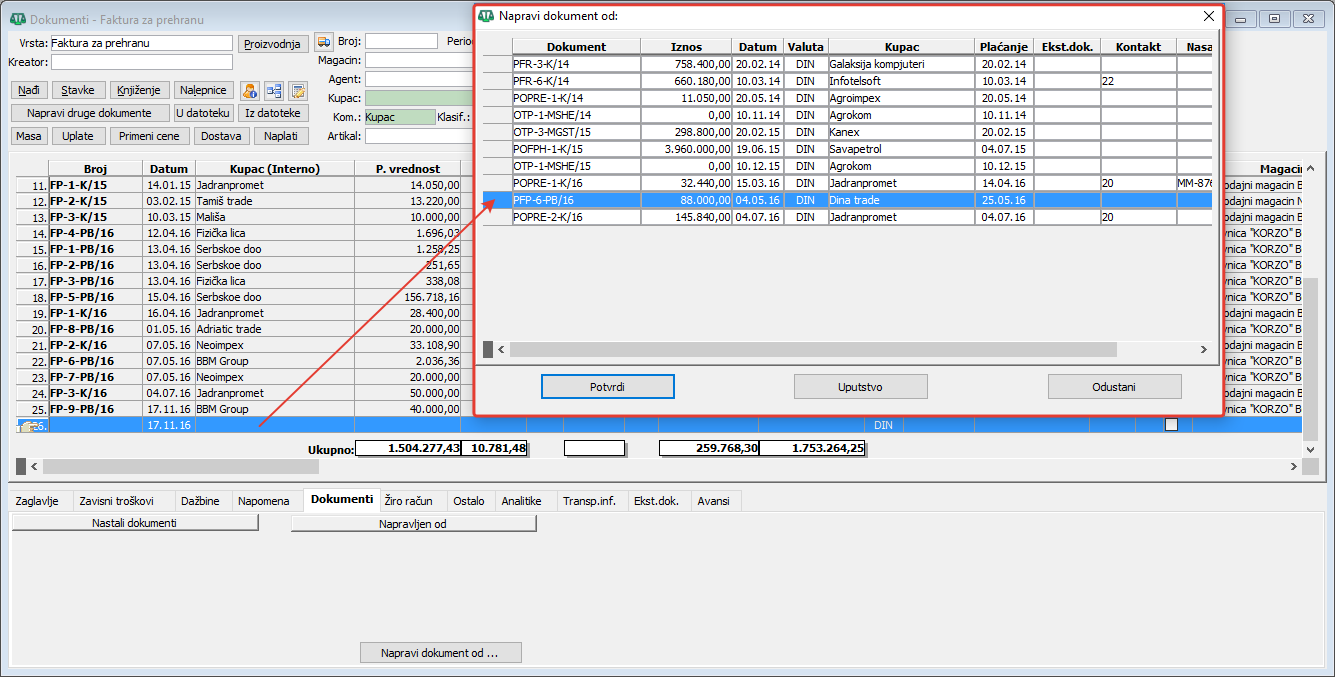Switch to the Zavisni troškovi tab

coord(117,501)
